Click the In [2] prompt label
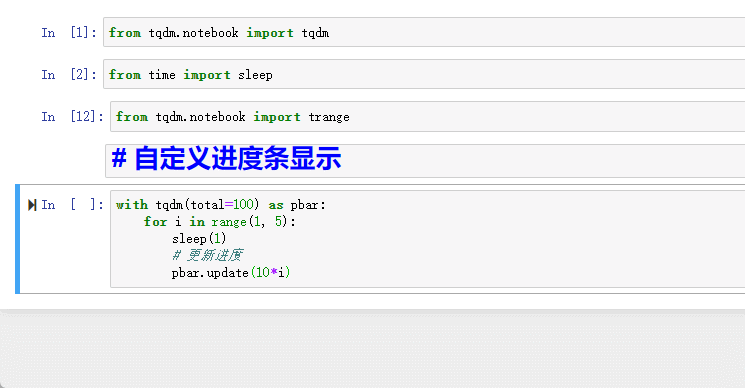 pyautogui.click(x=69, y=75)
